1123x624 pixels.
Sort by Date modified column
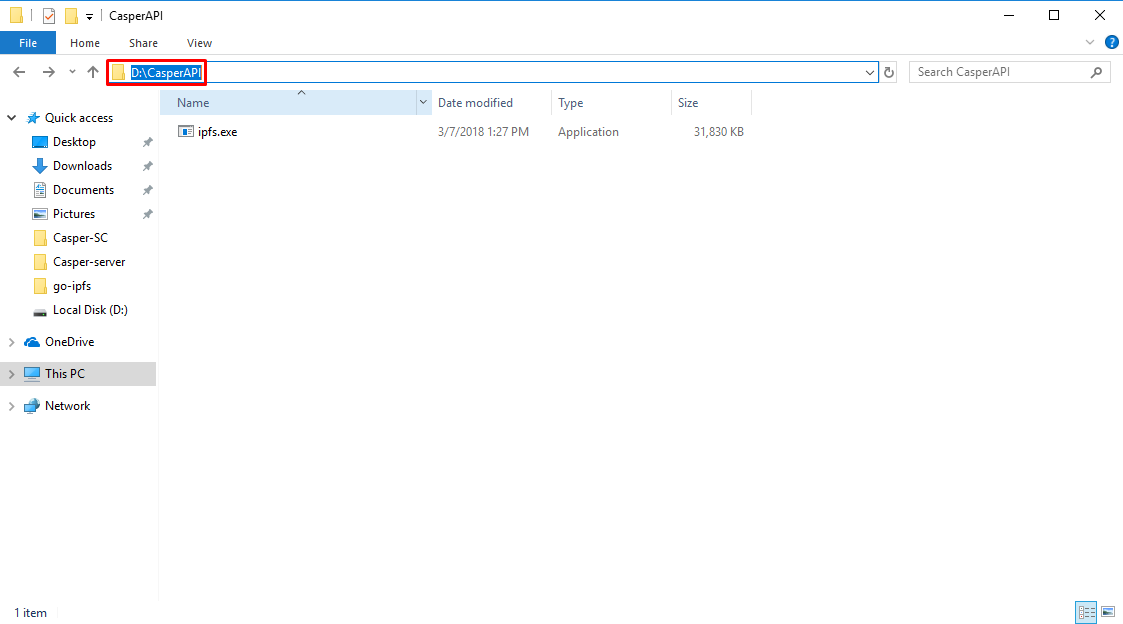click(x=491, y=102)
